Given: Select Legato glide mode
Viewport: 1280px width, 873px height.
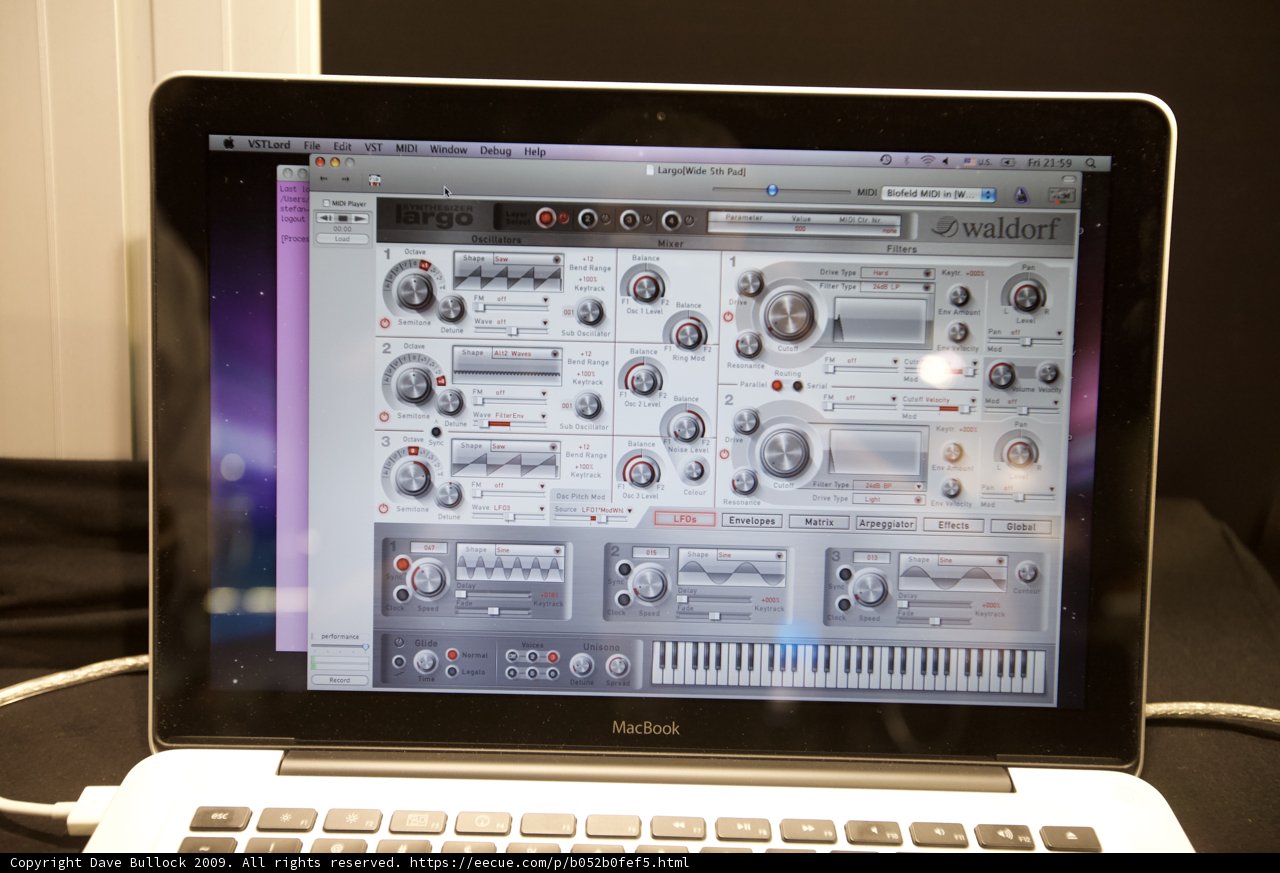Looking at the screenshot, I should (x=451, y=671).
